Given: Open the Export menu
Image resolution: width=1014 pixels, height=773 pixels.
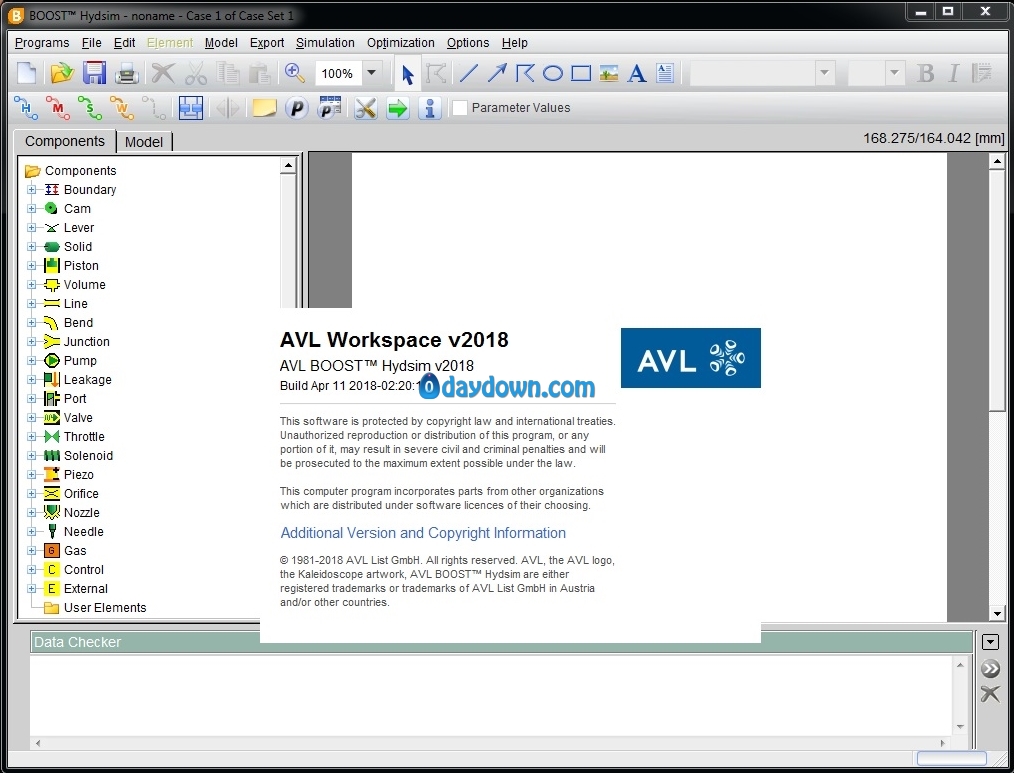Looking at the screenshot, I should pos(267,43).
